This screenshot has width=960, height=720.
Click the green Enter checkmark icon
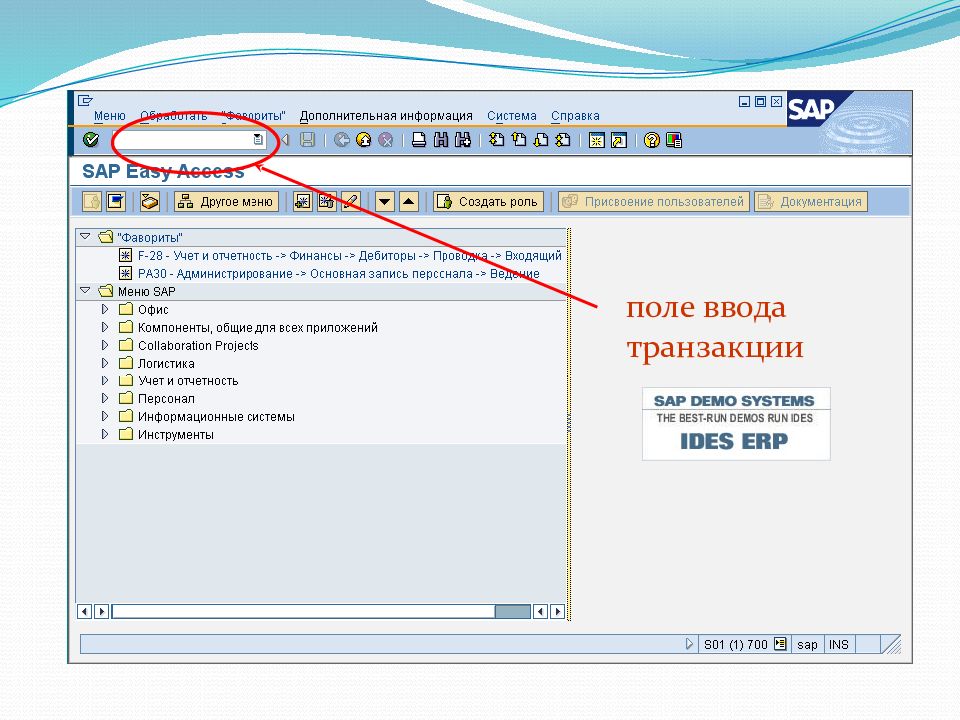coord(91,140)
